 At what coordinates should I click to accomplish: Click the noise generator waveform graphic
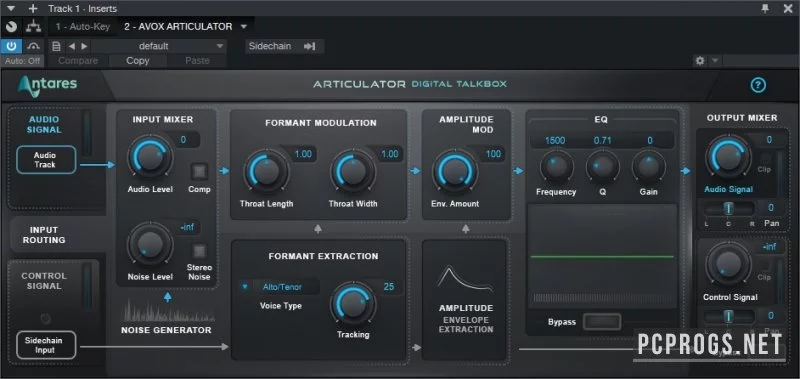(168, 310)
